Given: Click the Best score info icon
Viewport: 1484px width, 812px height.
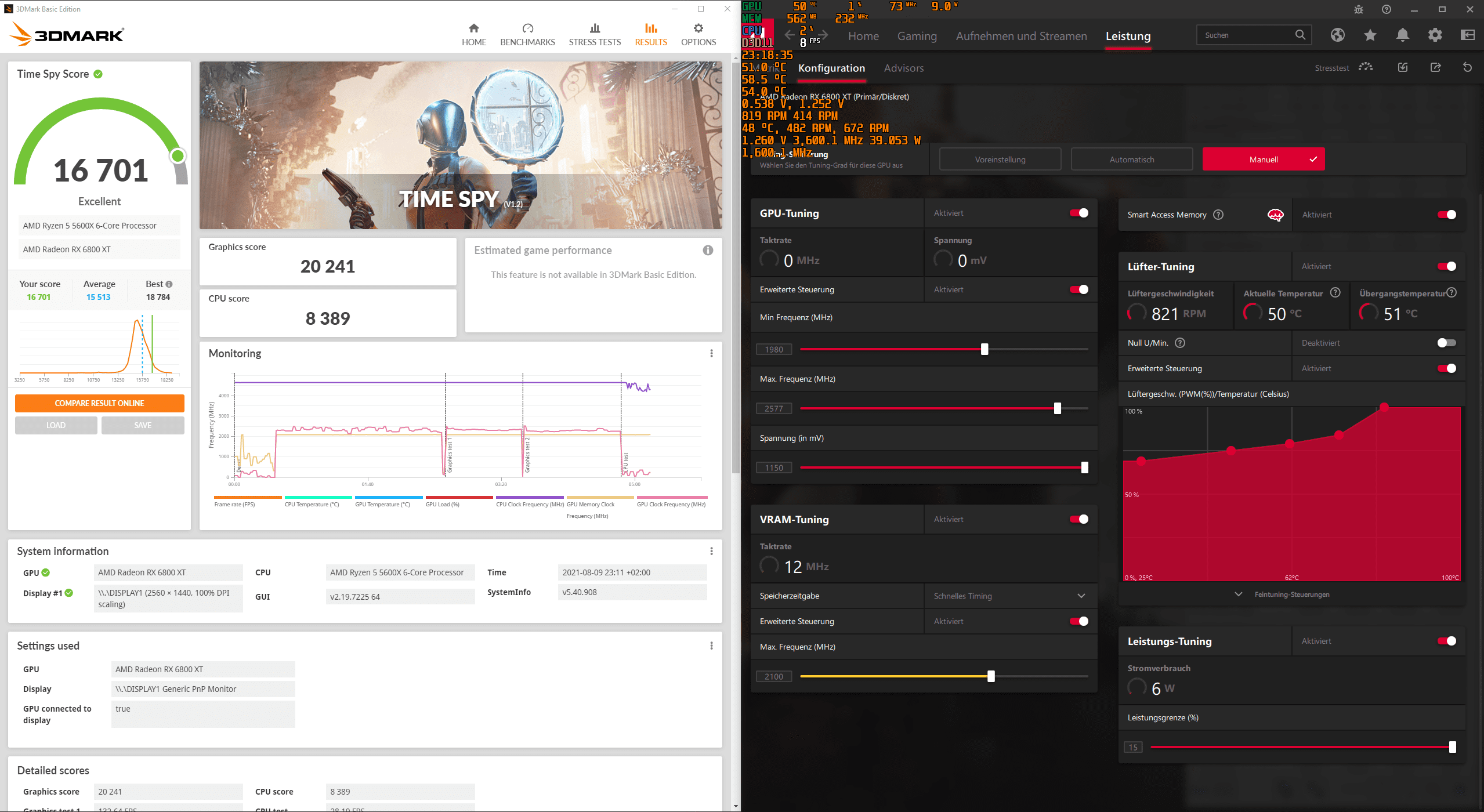Looking at the screenshot, I should 169,284.
